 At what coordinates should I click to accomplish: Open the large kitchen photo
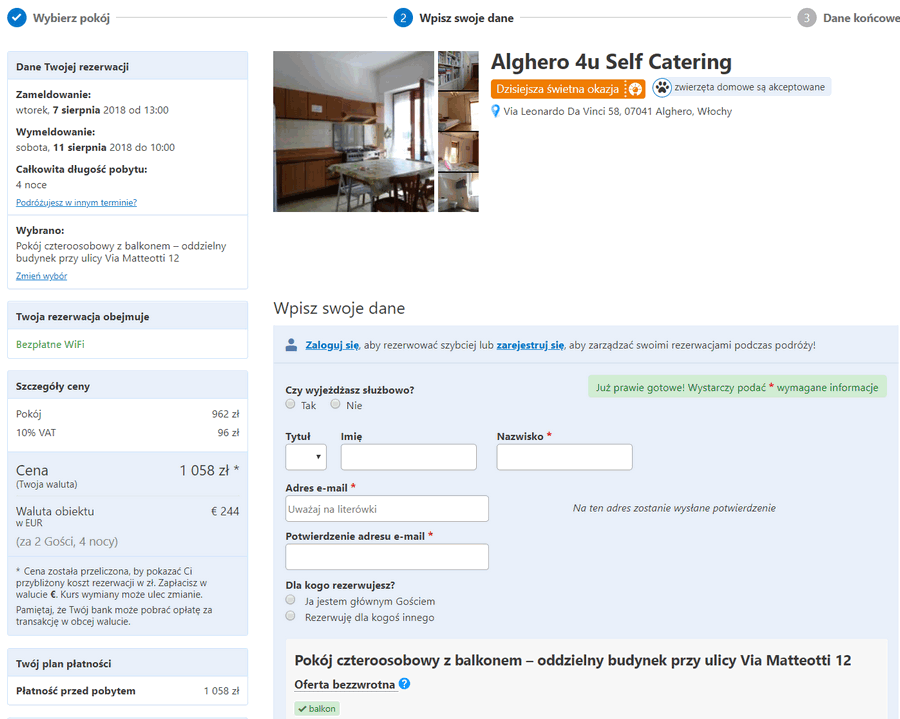[x=354, y=131]
